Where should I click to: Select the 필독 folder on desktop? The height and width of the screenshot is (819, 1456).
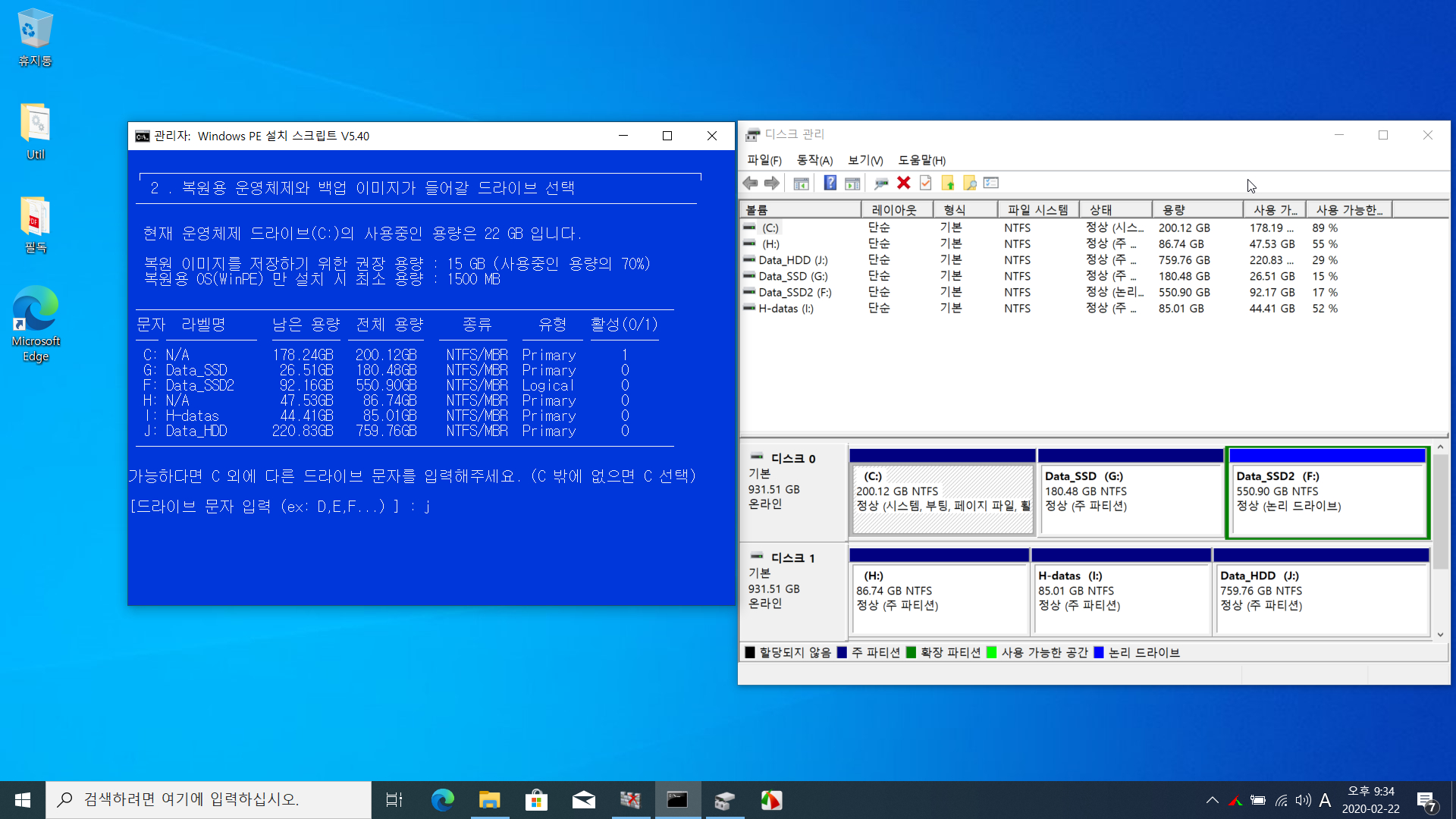click(x=35, y=224)
